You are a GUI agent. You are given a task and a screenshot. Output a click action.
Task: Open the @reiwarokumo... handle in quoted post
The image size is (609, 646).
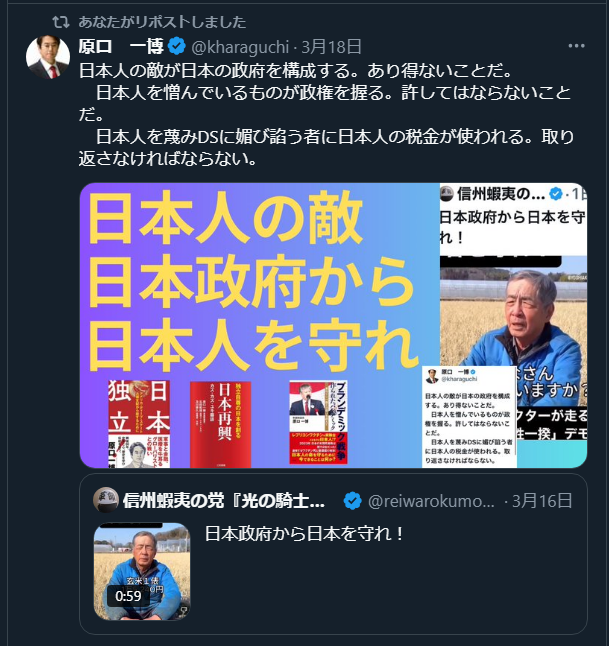click(431, 501)
